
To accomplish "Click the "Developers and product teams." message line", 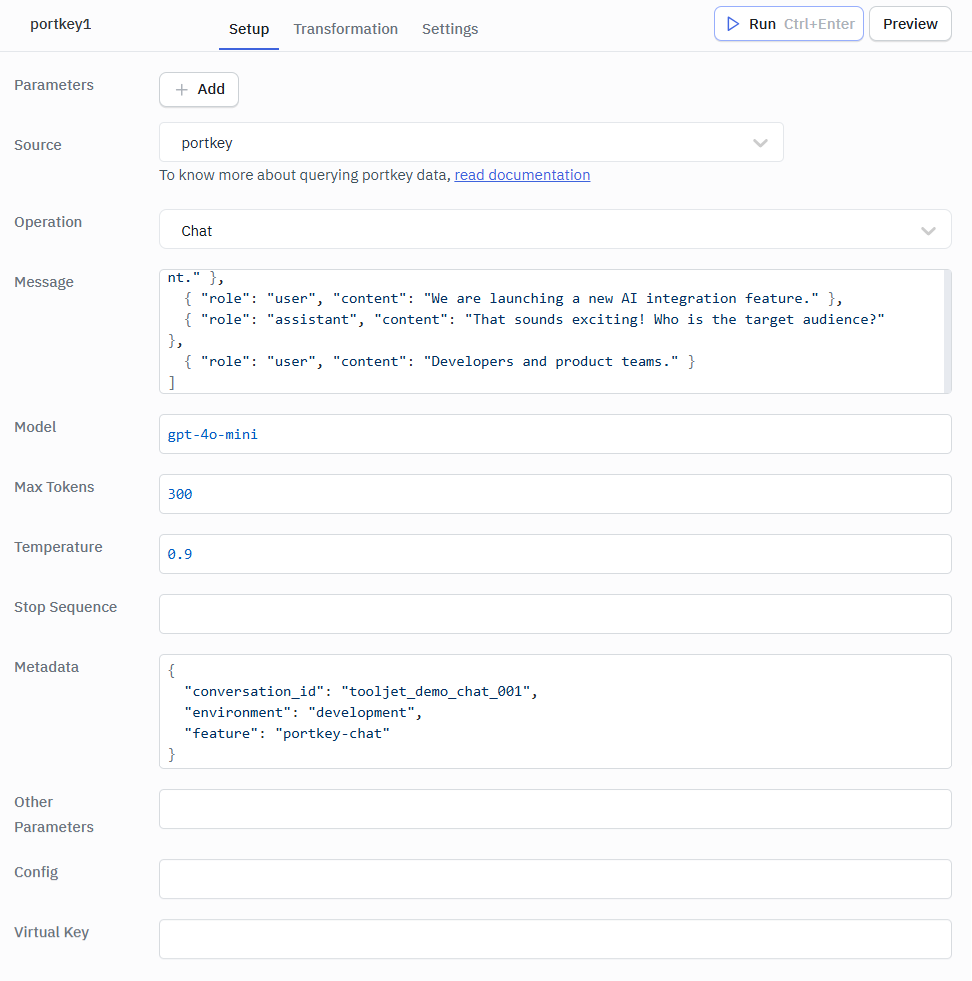I will pos(439,362).
